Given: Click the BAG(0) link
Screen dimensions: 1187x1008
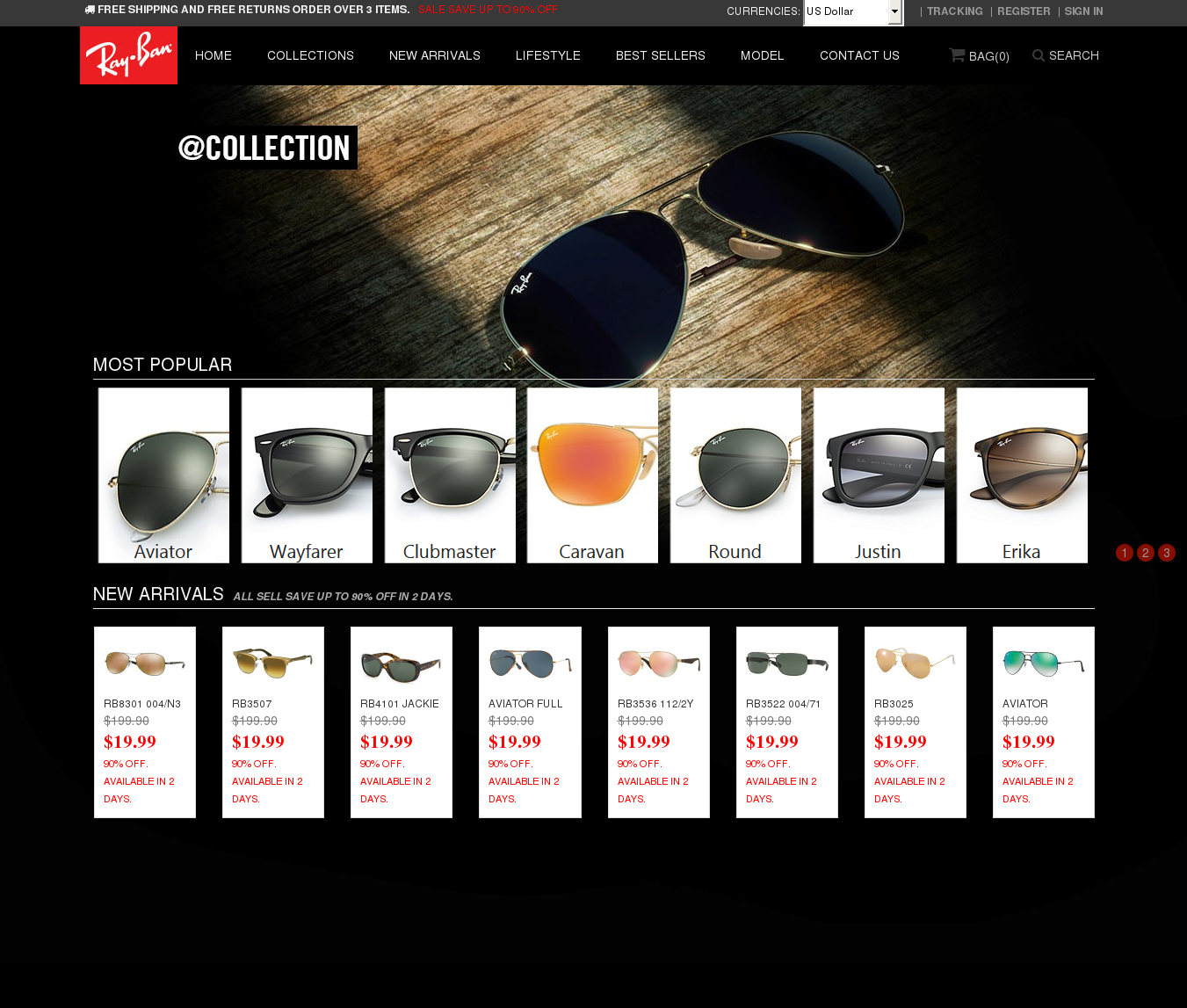Looking at the screenshot, I should (989, 56).
